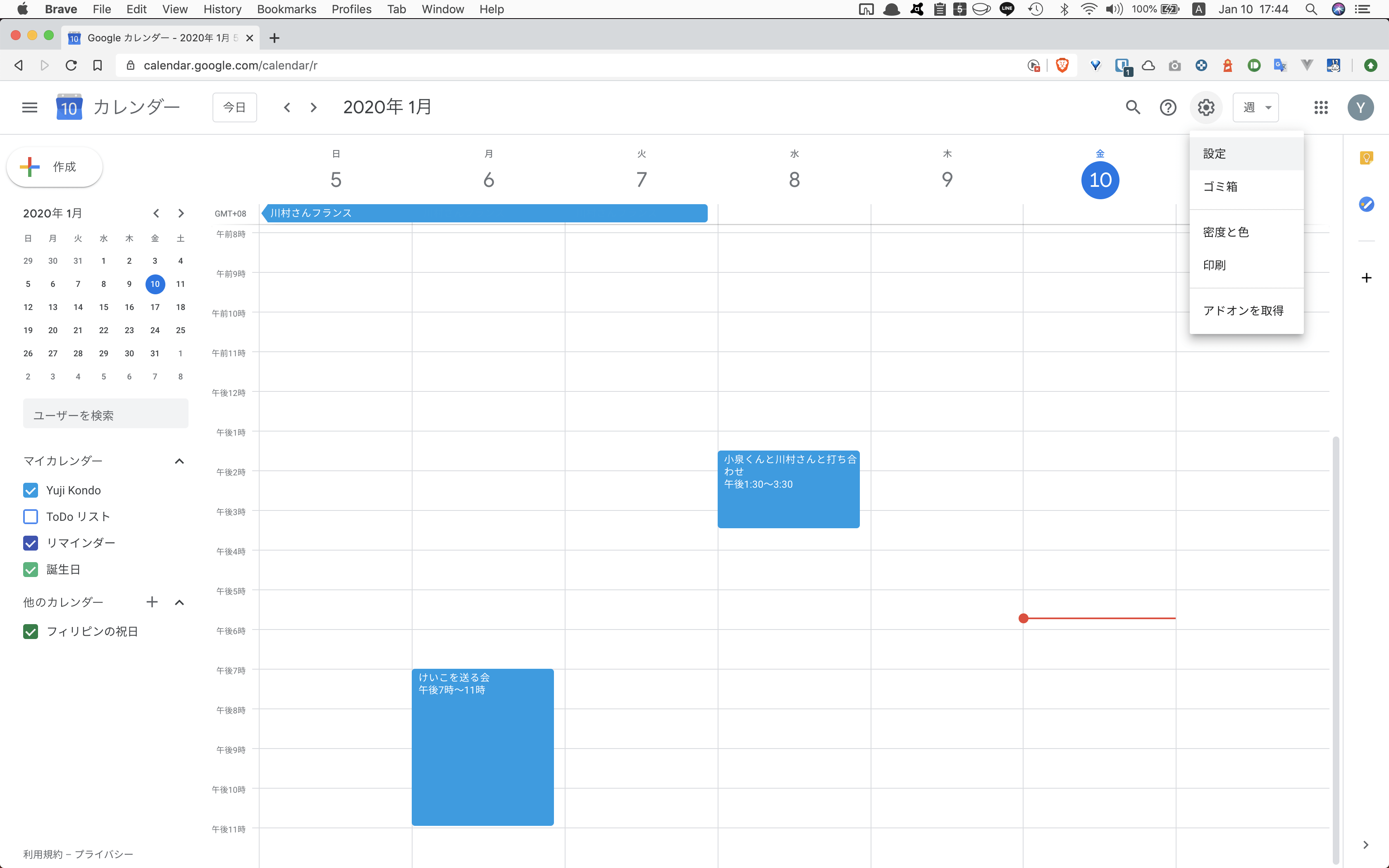Click the 今日 button
Screen dimensions: 1389x868
pos(234,107)
